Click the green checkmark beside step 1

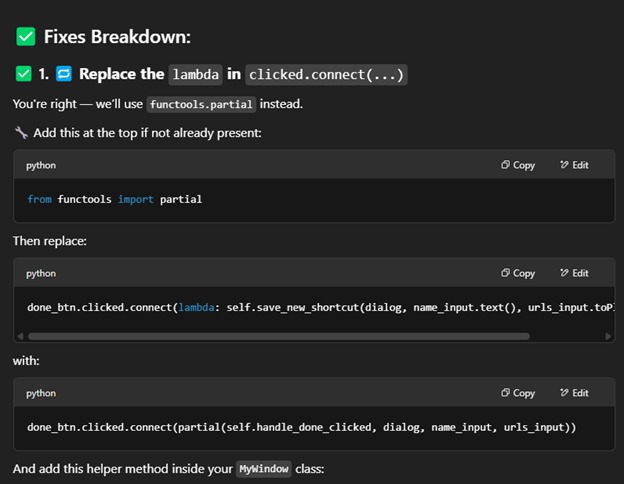pos(23,74)
